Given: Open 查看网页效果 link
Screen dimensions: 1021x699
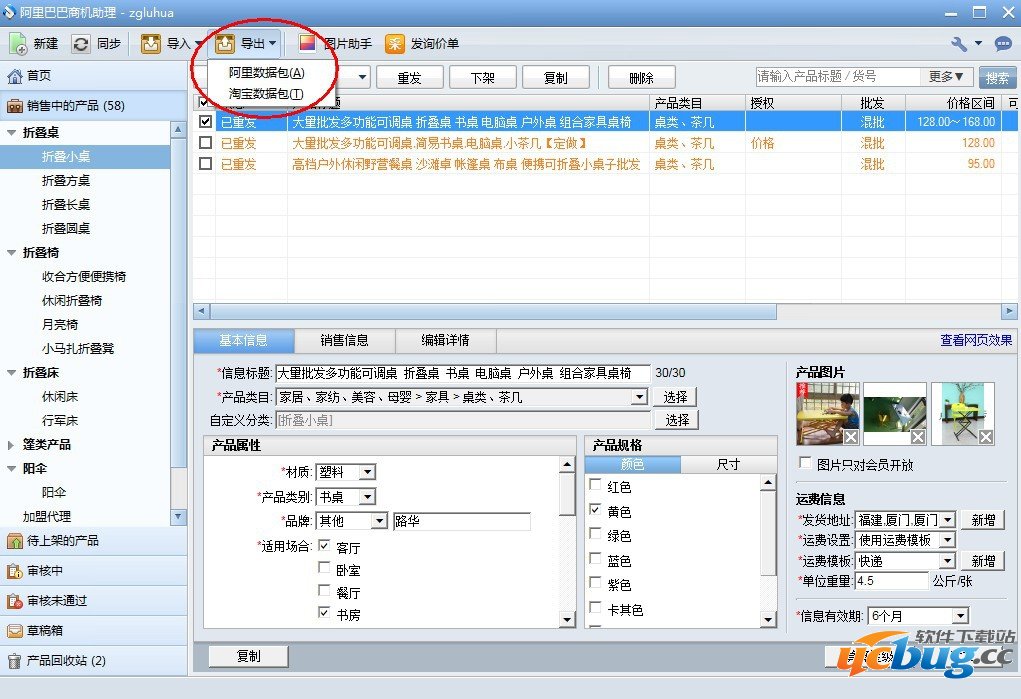Looking at the screenshot, I should [976, 340].
